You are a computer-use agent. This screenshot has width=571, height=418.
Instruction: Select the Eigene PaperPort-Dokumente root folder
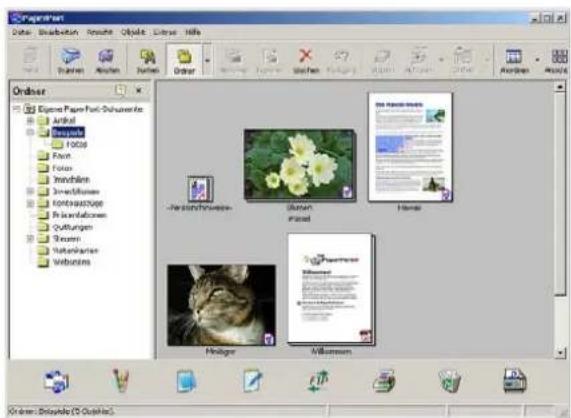90,109
